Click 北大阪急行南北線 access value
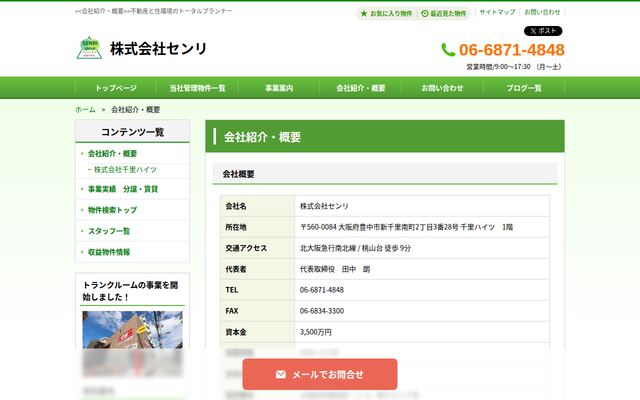Viewport: 640px width, 400px height. click(355, 248)
